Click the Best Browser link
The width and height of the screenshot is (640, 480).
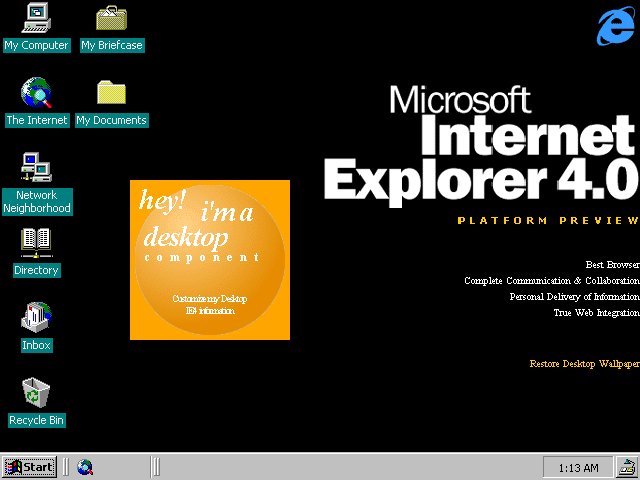613,264
